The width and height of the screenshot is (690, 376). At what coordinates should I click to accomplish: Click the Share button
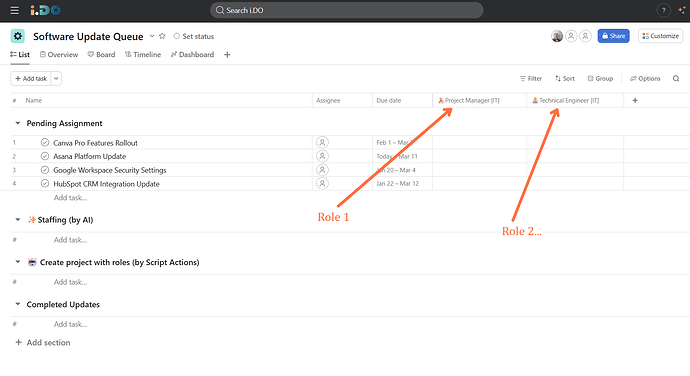click(613, 36)
